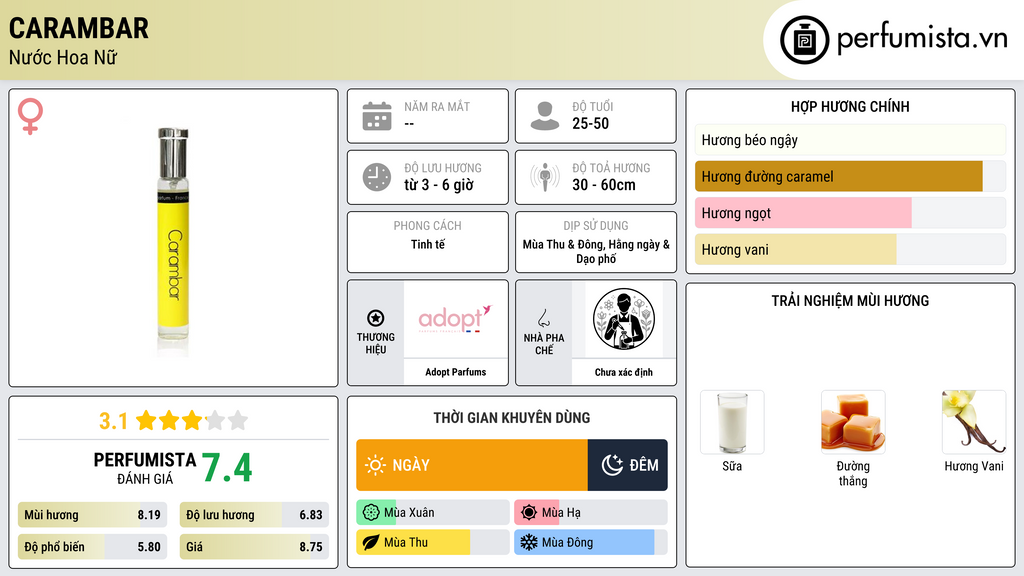Viewport: 1024px width, 576px height.
Task: Click the green 7.4 Perfumista score
Action: point(227,468)
